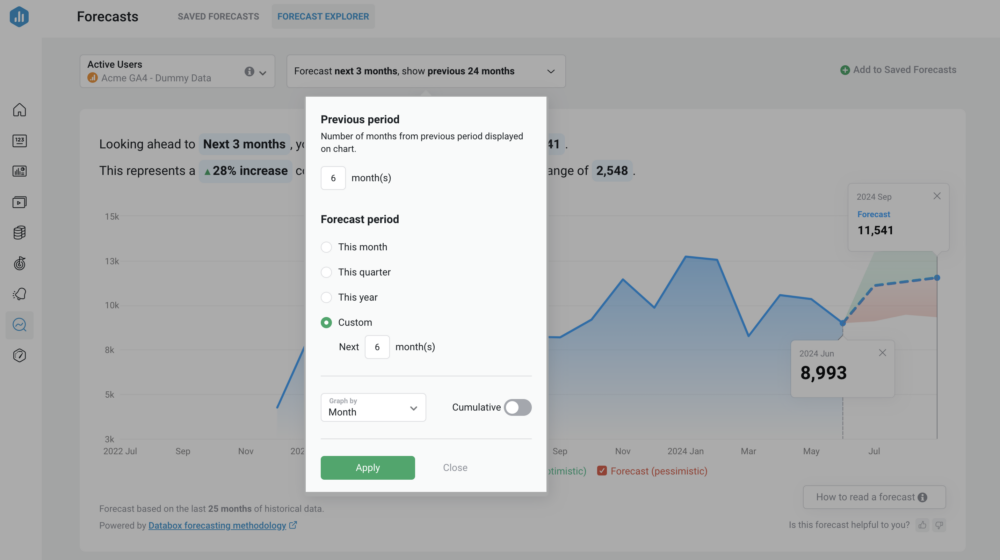Click the forecast endpoint dot on chart

[x=937, y=277]
